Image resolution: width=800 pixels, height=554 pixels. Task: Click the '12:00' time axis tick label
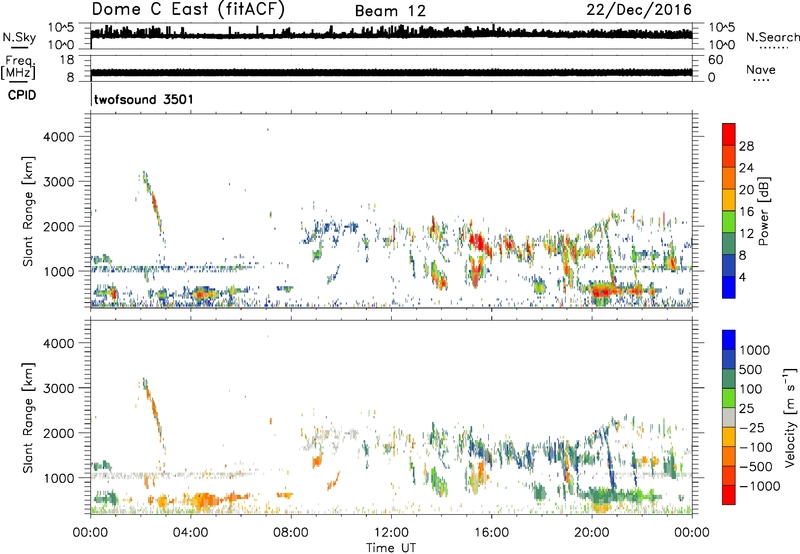[x=391, y=533]
